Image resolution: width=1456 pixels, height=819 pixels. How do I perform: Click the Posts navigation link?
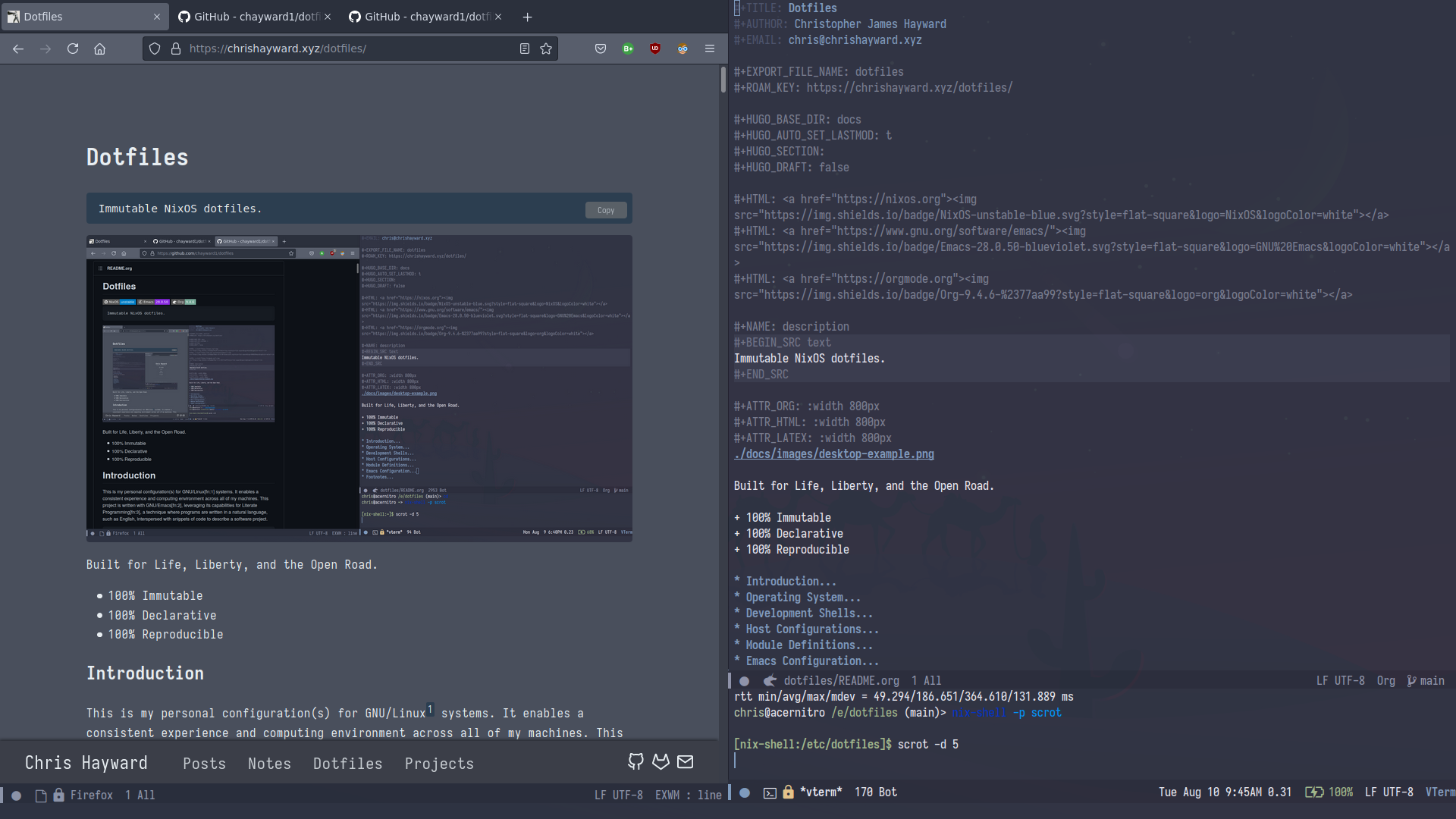tap(204, 764)
